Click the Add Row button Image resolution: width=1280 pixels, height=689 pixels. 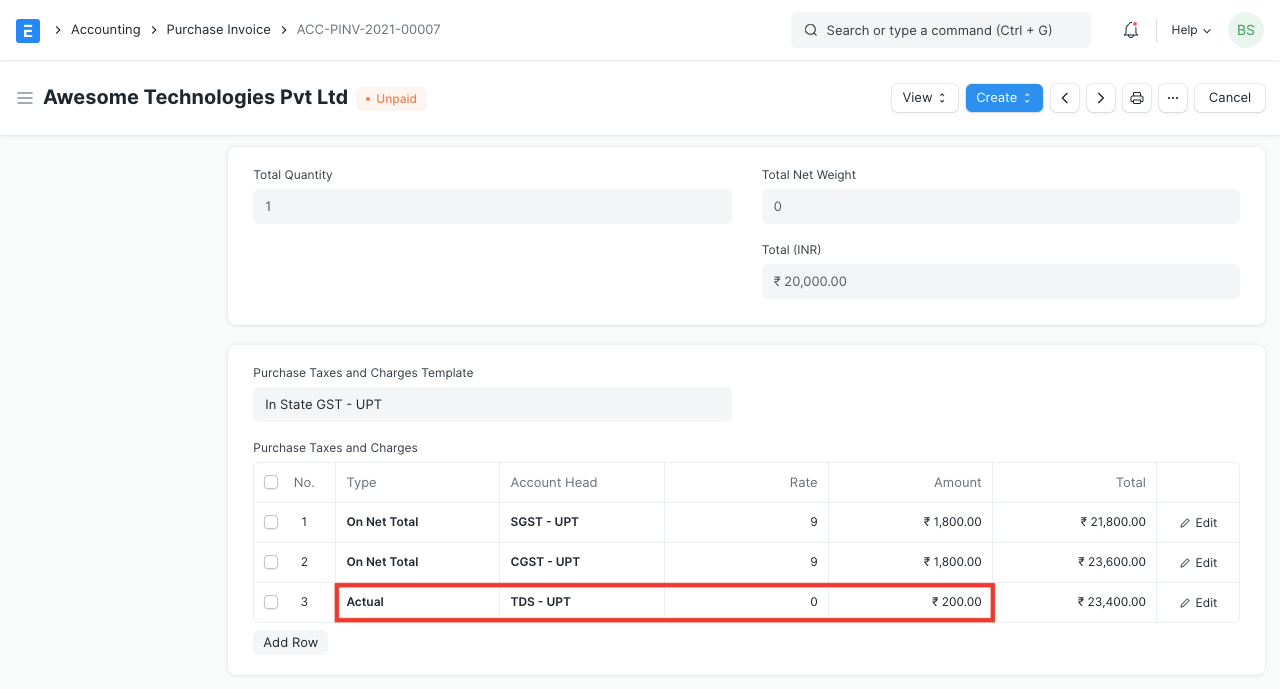coord(290,642)
